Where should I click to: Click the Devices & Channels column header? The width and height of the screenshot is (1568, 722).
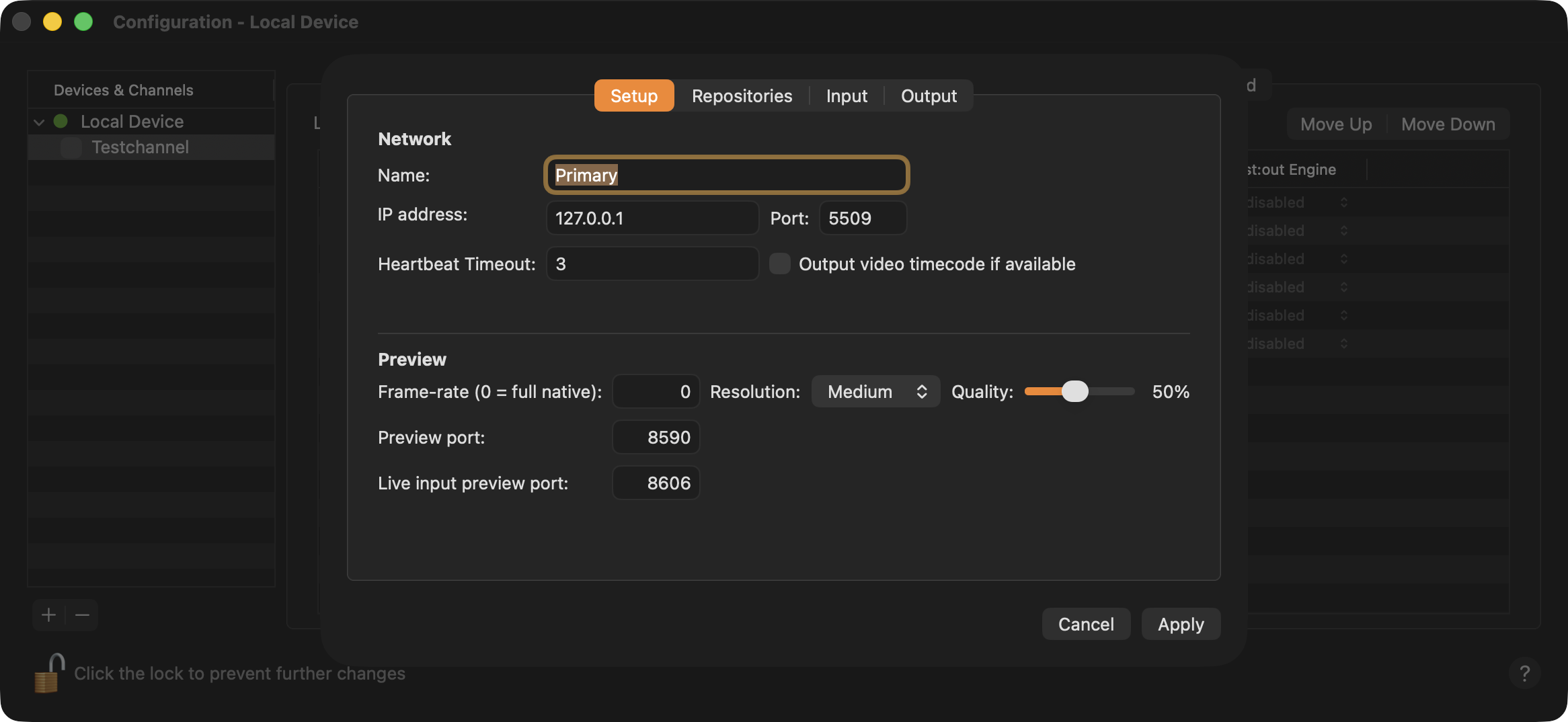tap(151, 90)
